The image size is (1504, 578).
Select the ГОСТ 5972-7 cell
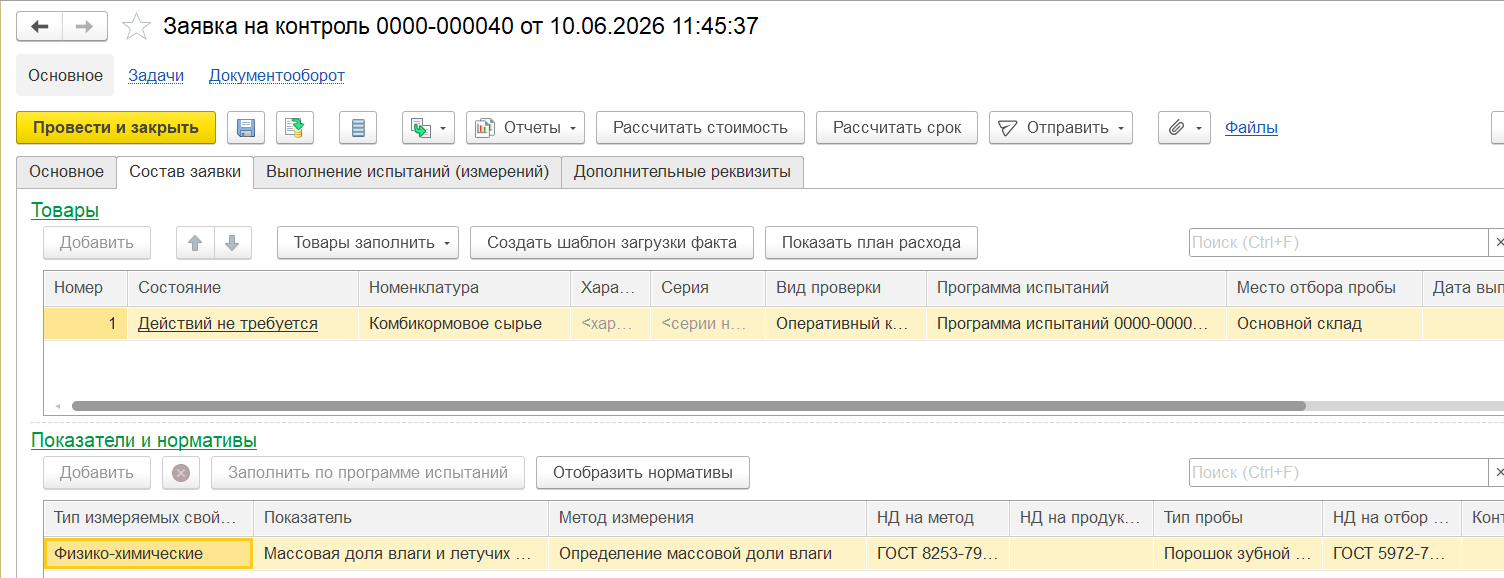pos(1392,554)
